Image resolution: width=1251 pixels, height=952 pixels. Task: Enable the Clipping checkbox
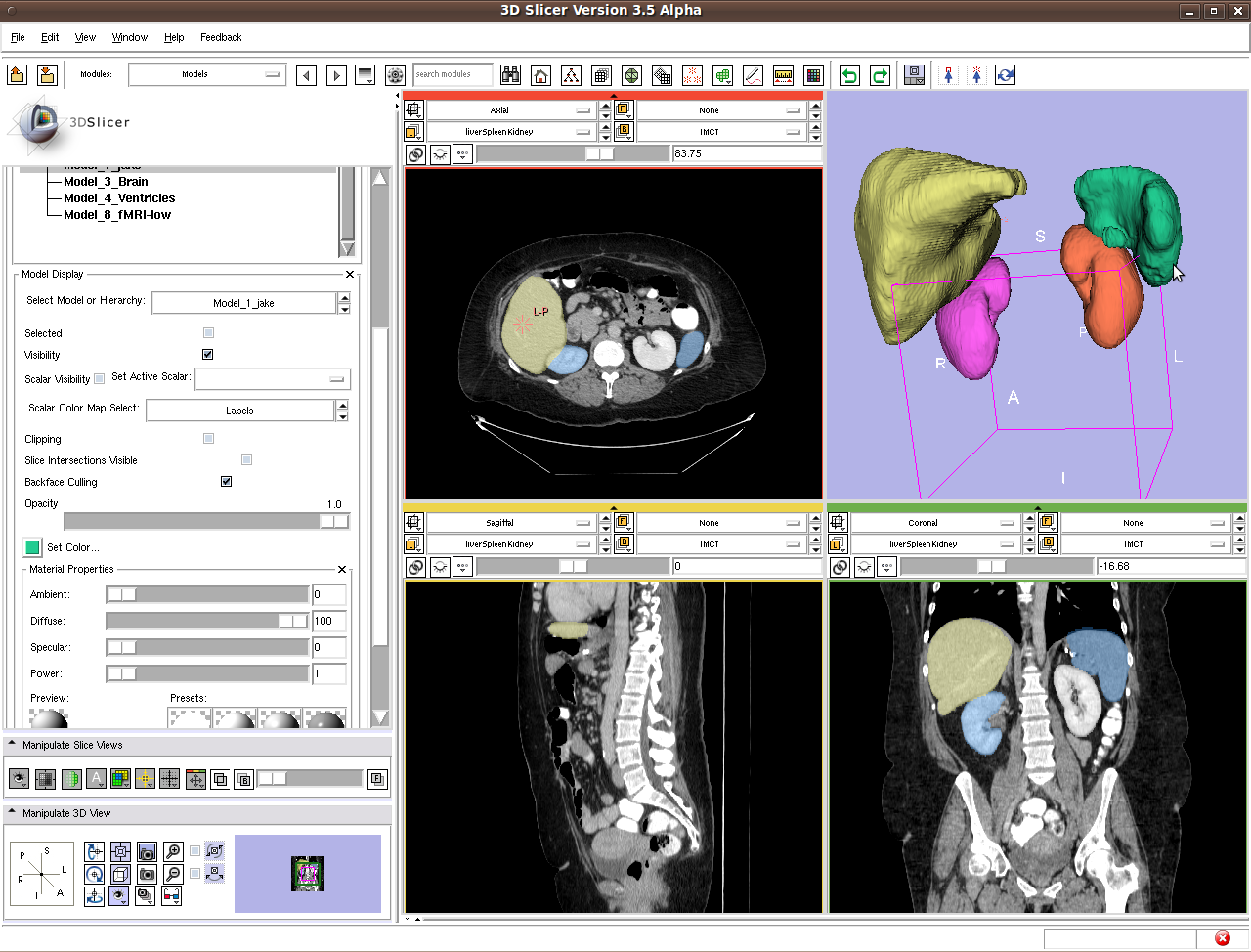[x=208, y=439]
